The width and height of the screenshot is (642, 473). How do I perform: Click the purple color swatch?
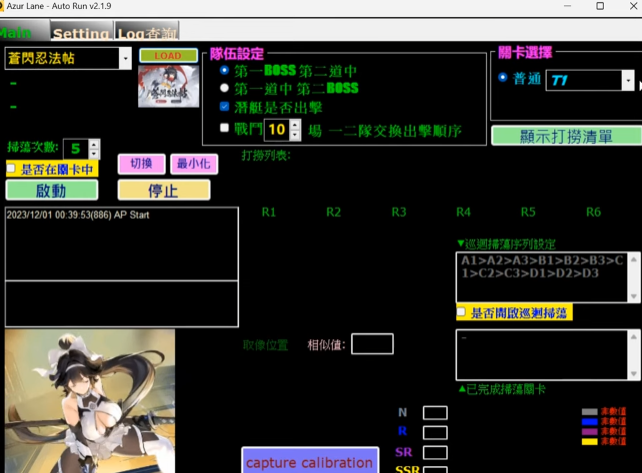tap(590, 432)
